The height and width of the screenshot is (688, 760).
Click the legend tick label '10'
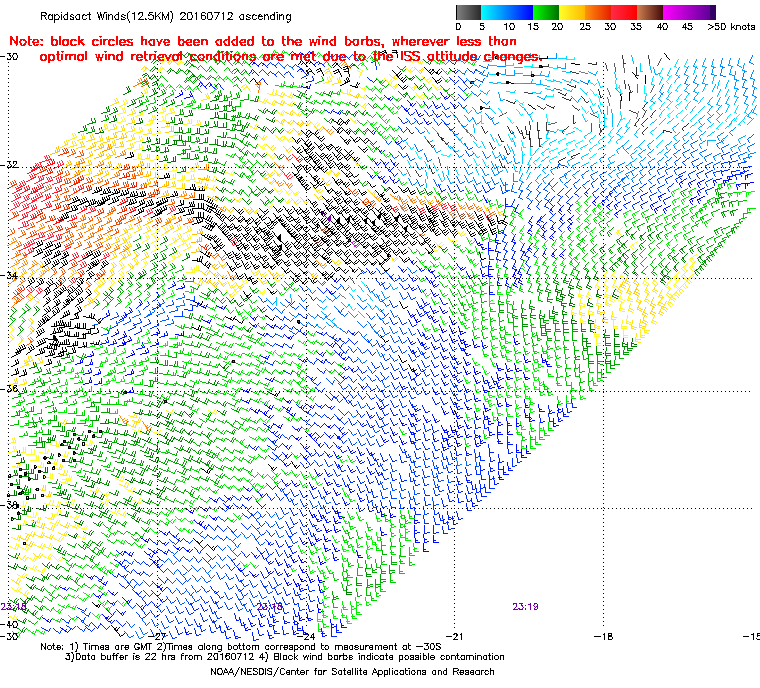[509, 27]
